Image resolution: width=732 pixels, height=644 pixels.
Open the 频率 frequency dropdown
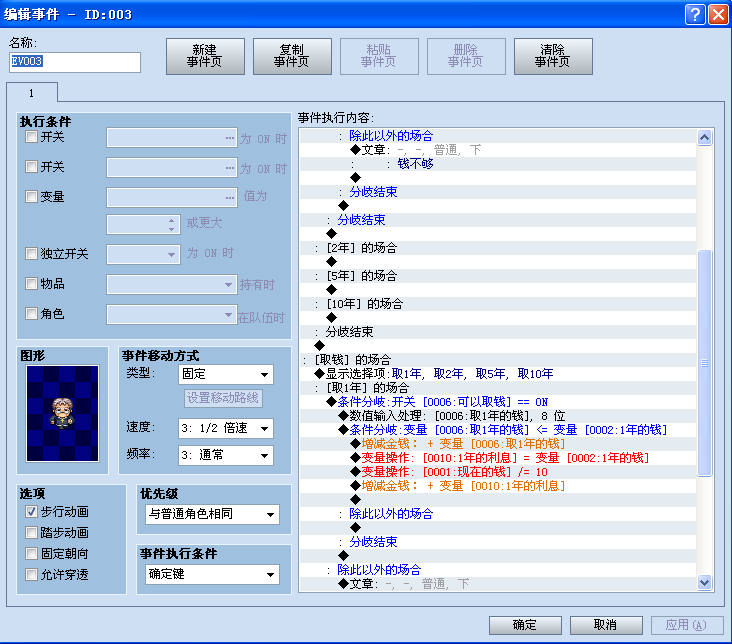pos(226,455)
